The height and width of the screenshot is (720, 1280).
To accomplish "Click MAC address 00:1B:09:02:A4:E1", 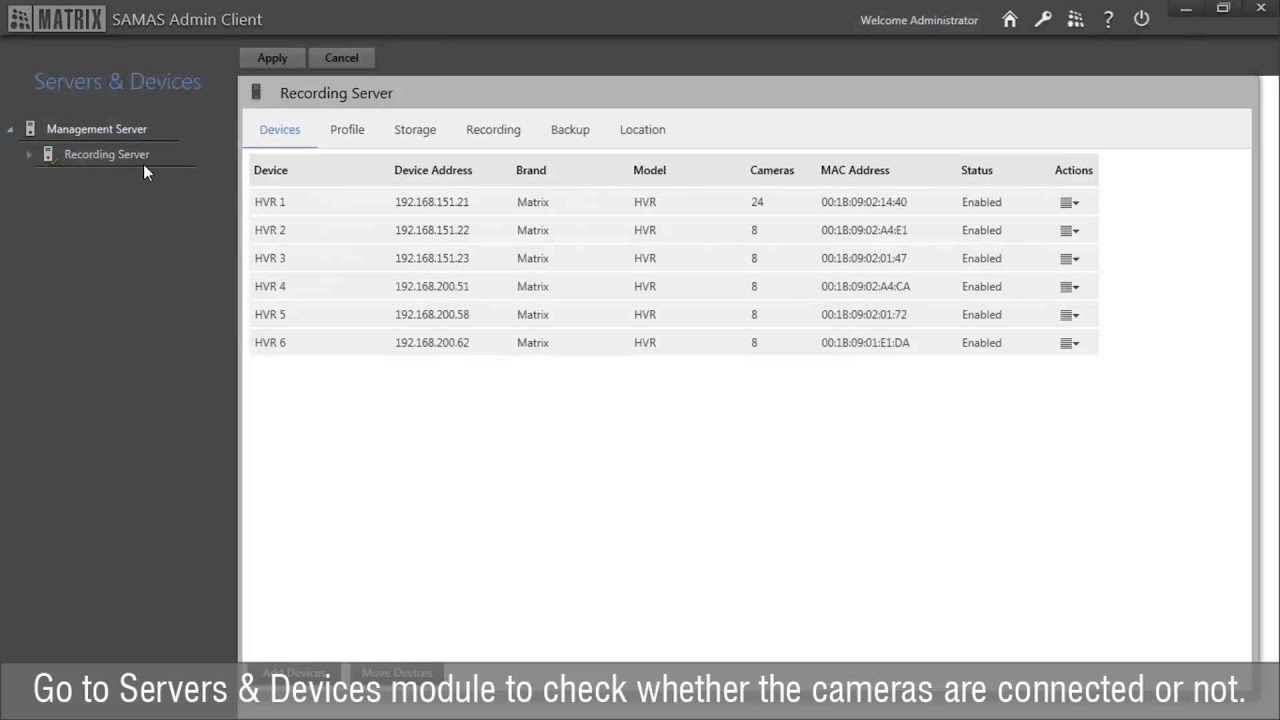I will 865,230.
